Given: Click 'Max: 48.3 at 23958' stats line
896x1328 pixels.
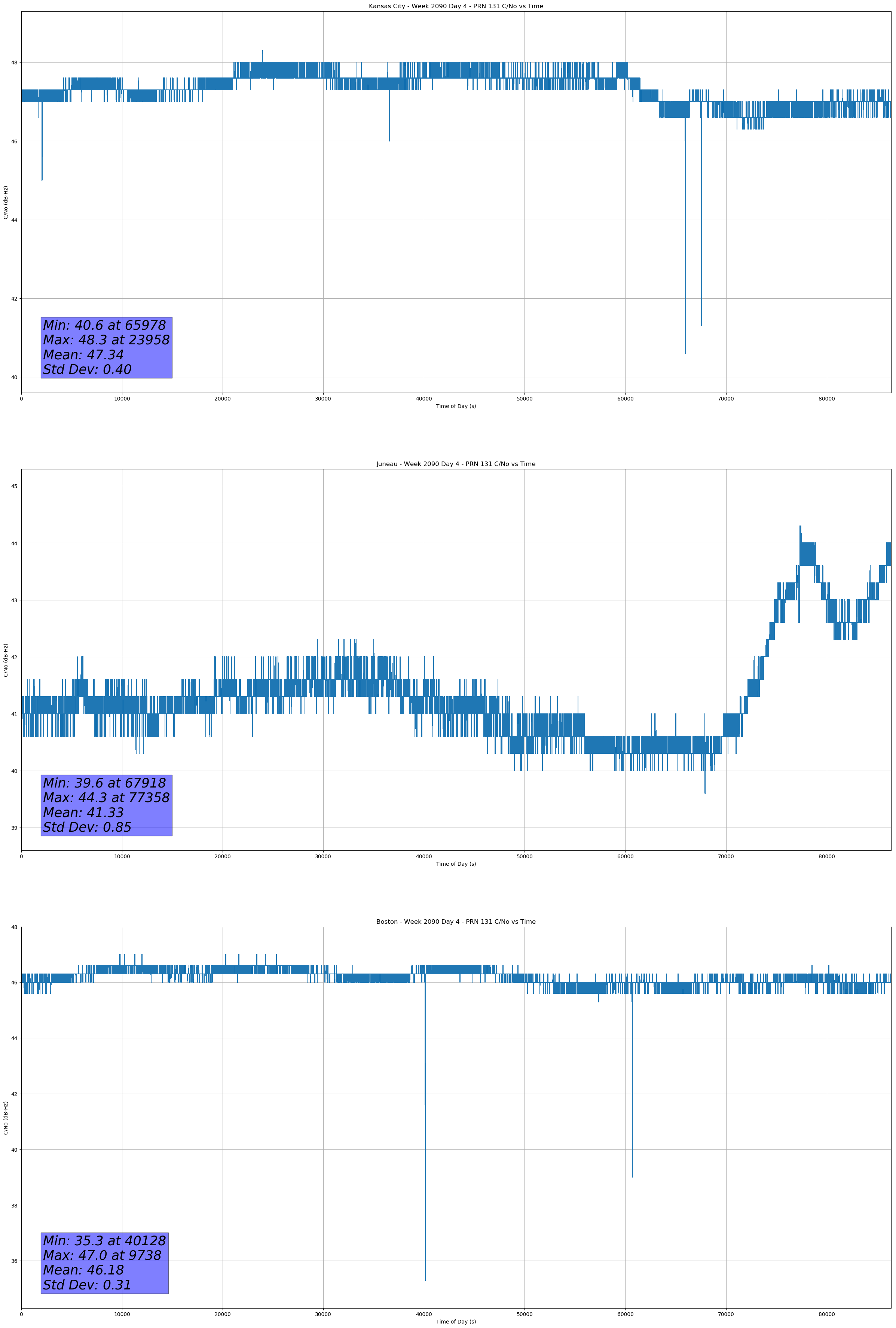Looking at the screenshot, I should (106, 340).
